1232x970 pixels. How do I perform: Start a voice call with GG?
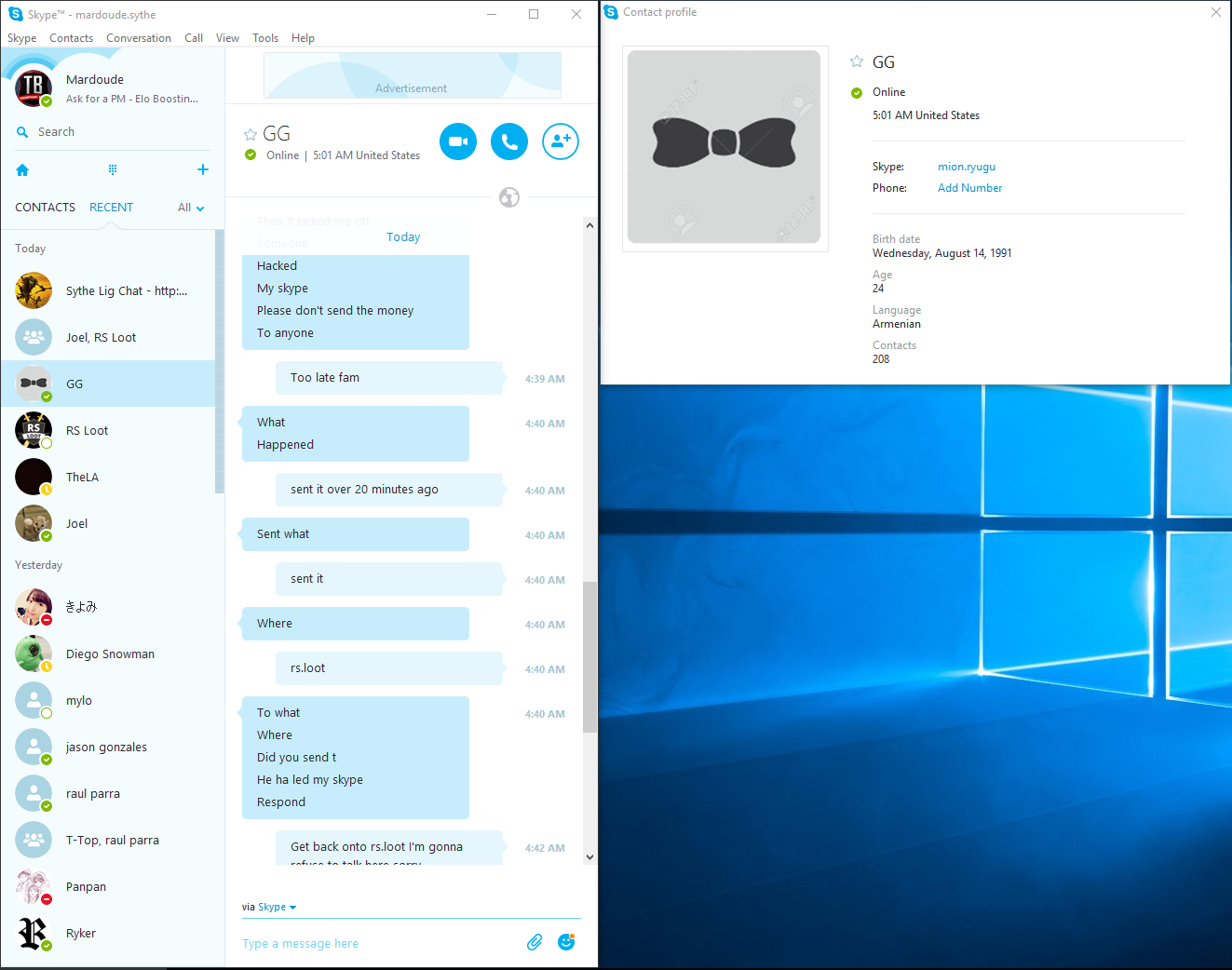pos(509,141)
